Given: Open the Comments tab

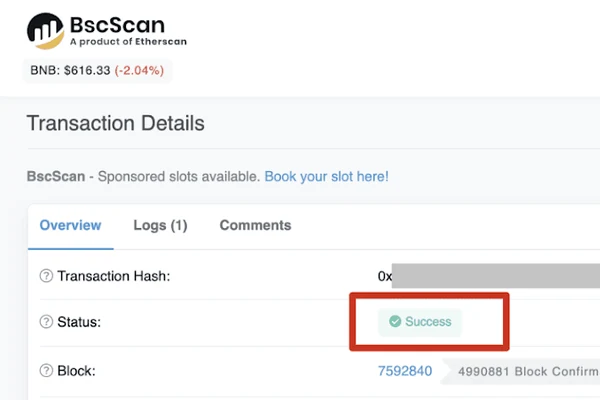Looking at the screenshot, I should 255,225.
